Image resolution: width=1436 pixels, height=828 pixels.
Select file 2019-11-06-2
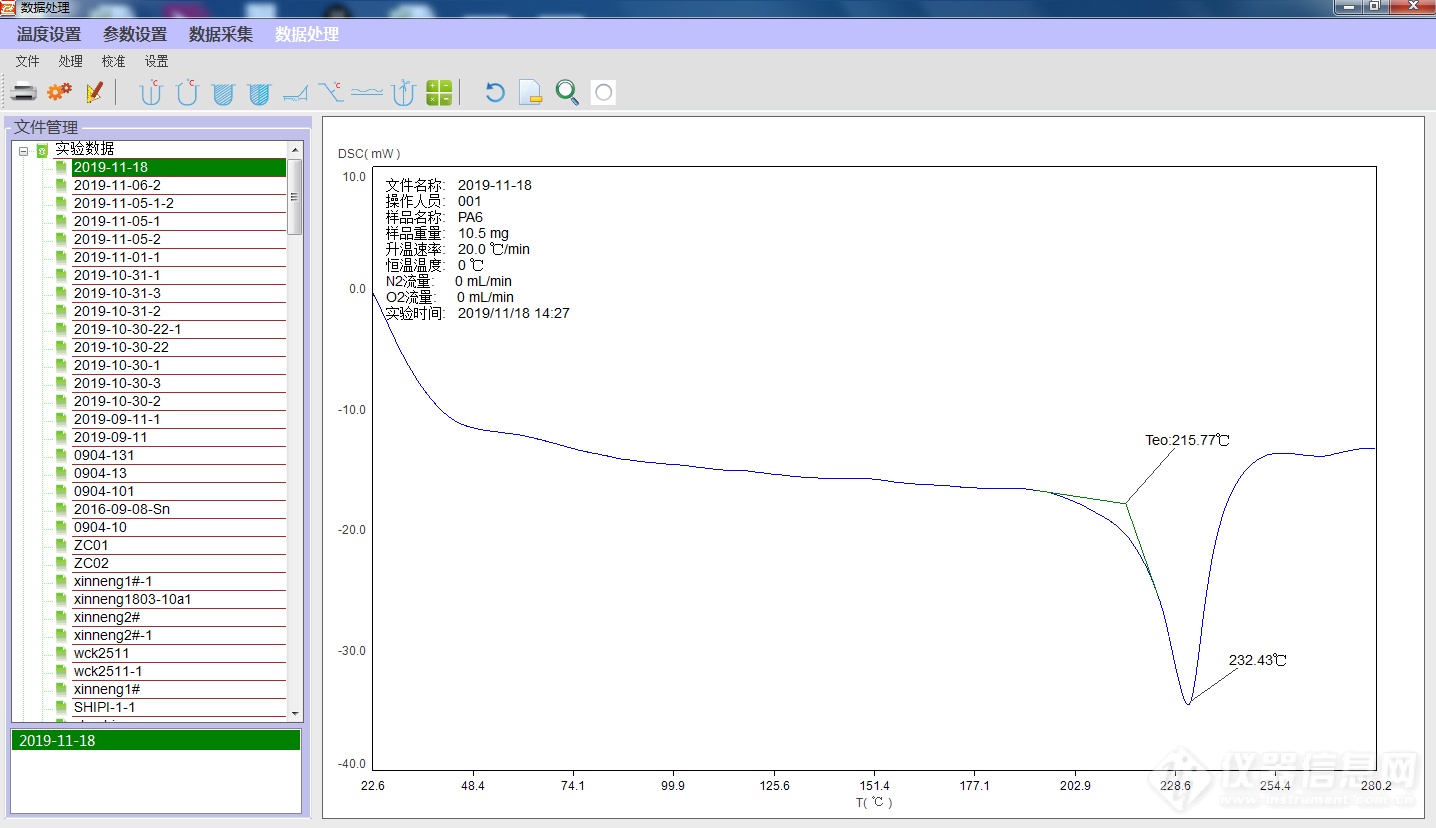(x=179, y=185)
